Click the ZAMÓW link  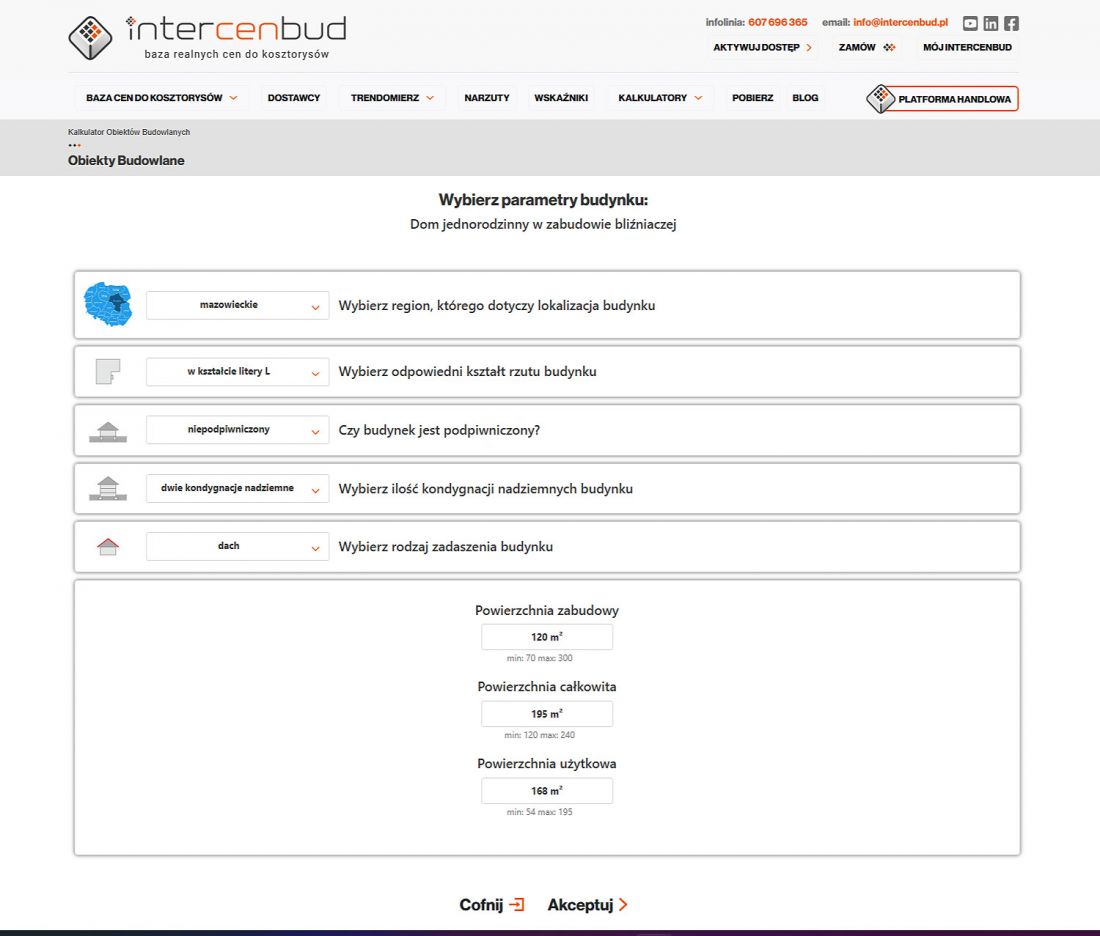tap(867, 47)
